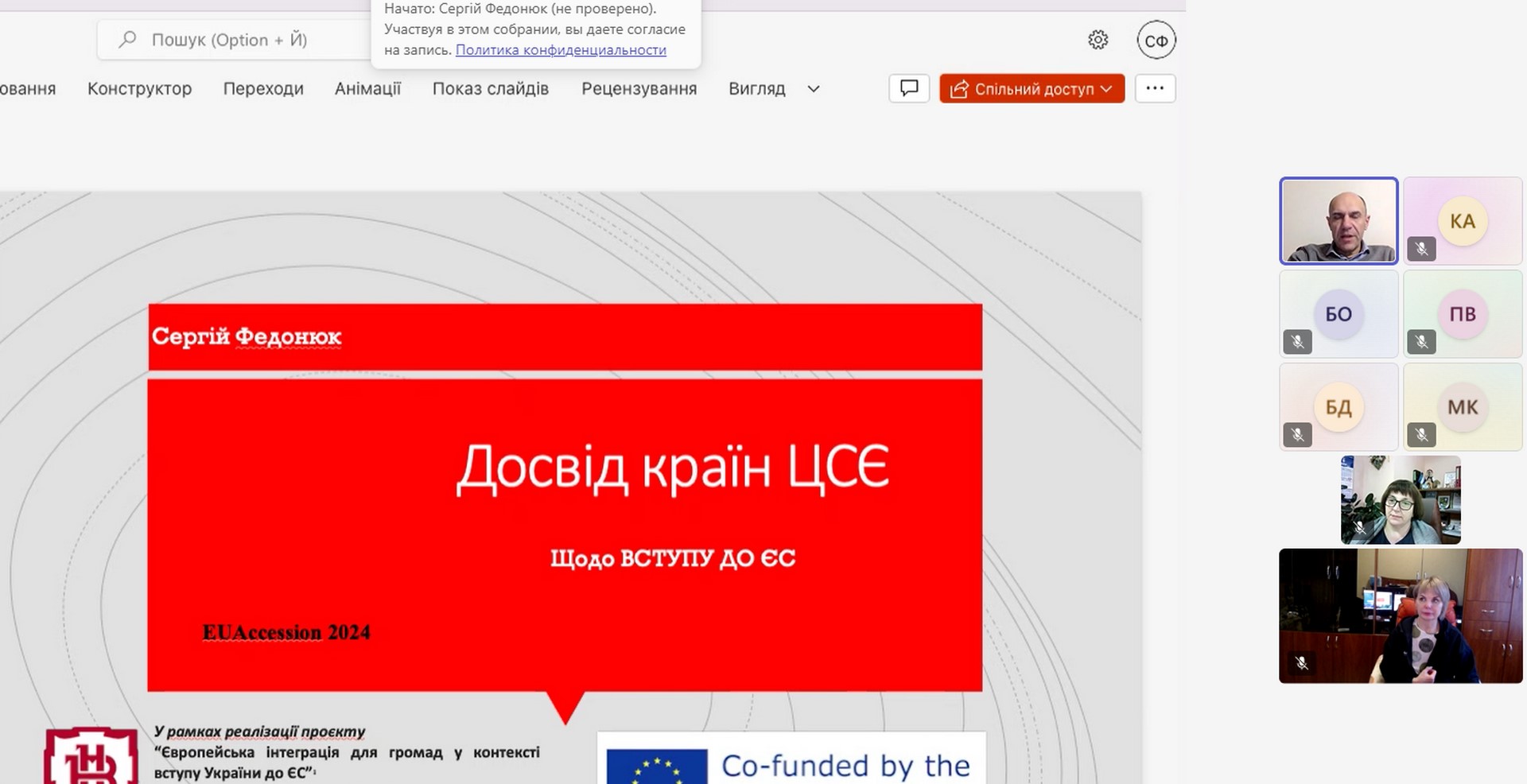Viewport: 1527px width, 784px height.
Task: Open the settings gear icon
Action: click(1098, 40)
